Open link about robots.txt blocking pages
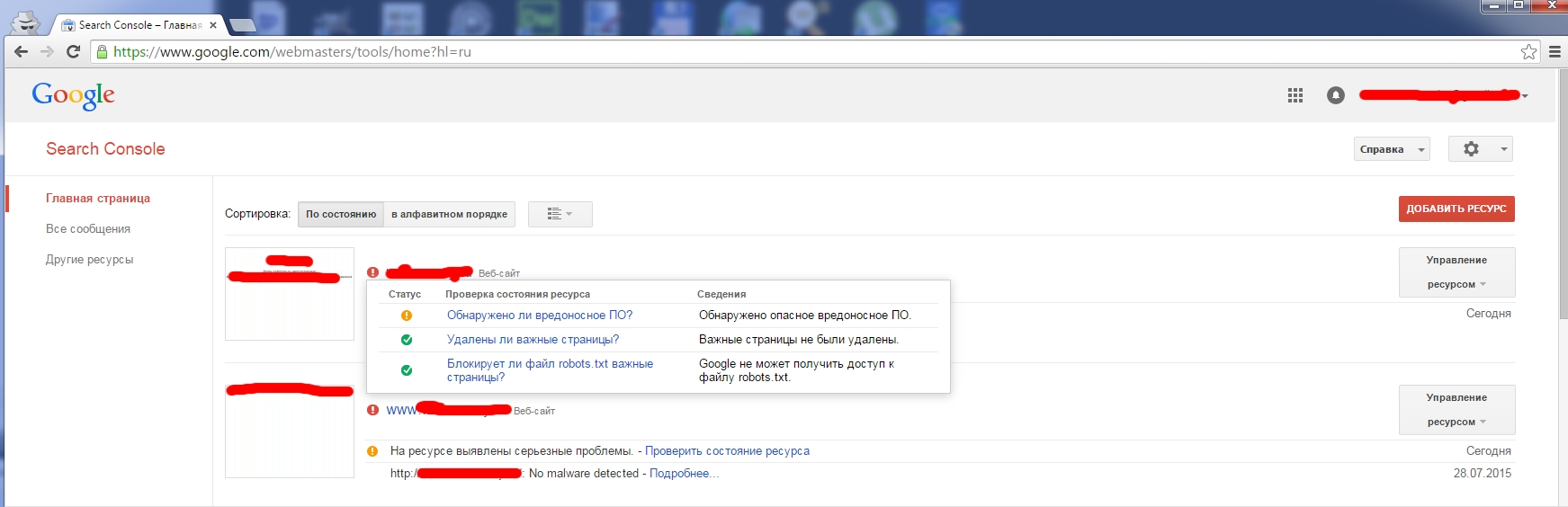This screenshot has width=1568, height=507. [x=550, y=370]
